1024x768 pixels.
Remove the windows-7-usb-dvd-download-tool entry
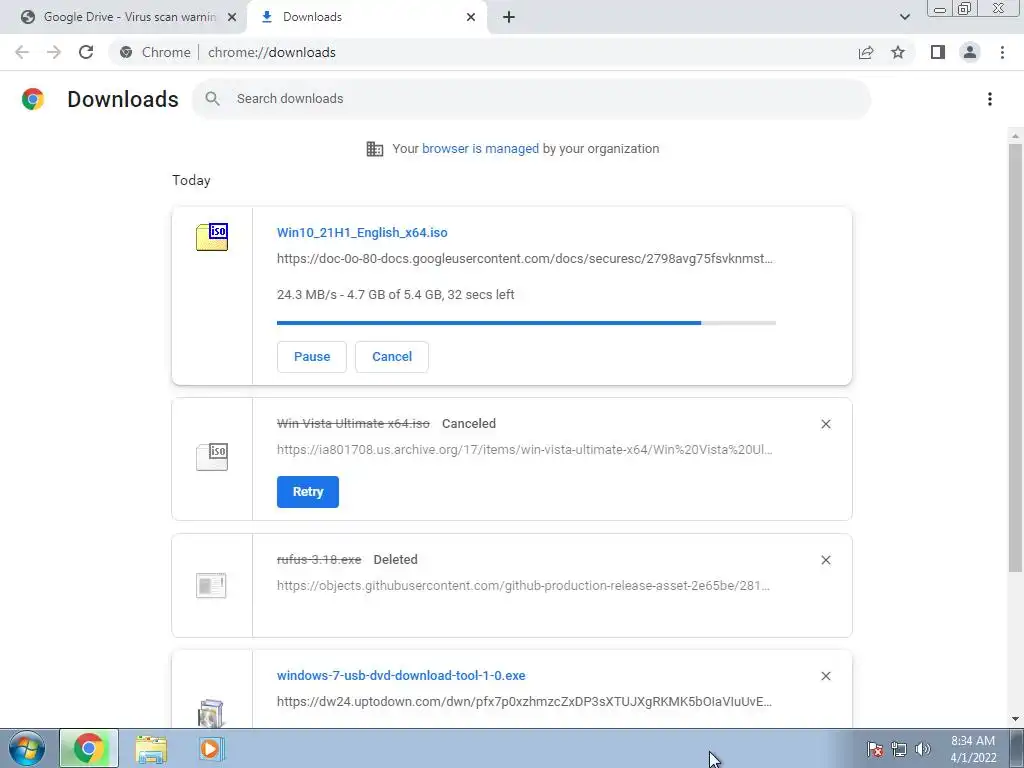point(825,676)
